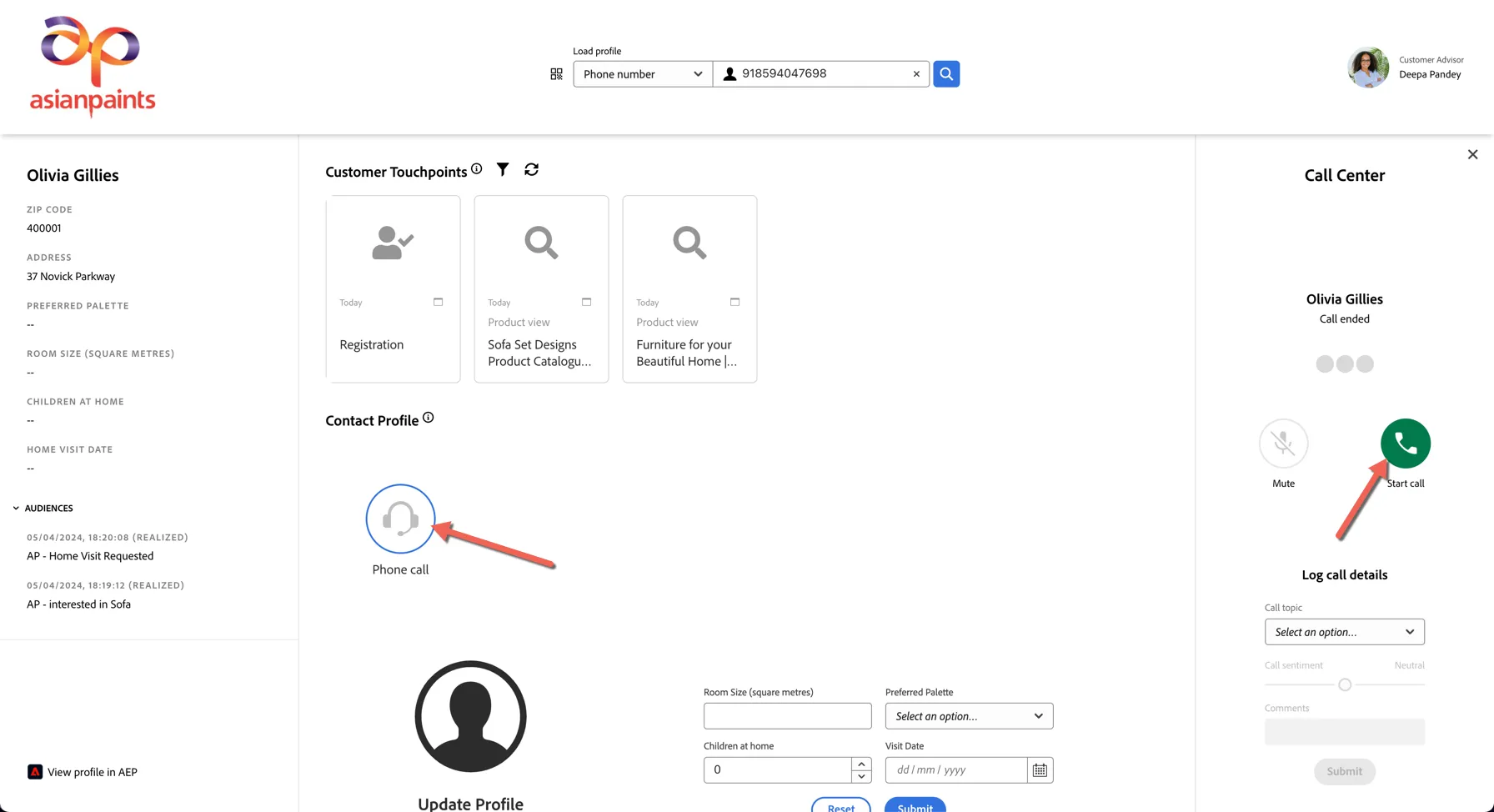The width and height of the screenshot is (1494, 812).
Task: Click the Olivia Gillies profile name heading
Action: click(x=73, y=175)
